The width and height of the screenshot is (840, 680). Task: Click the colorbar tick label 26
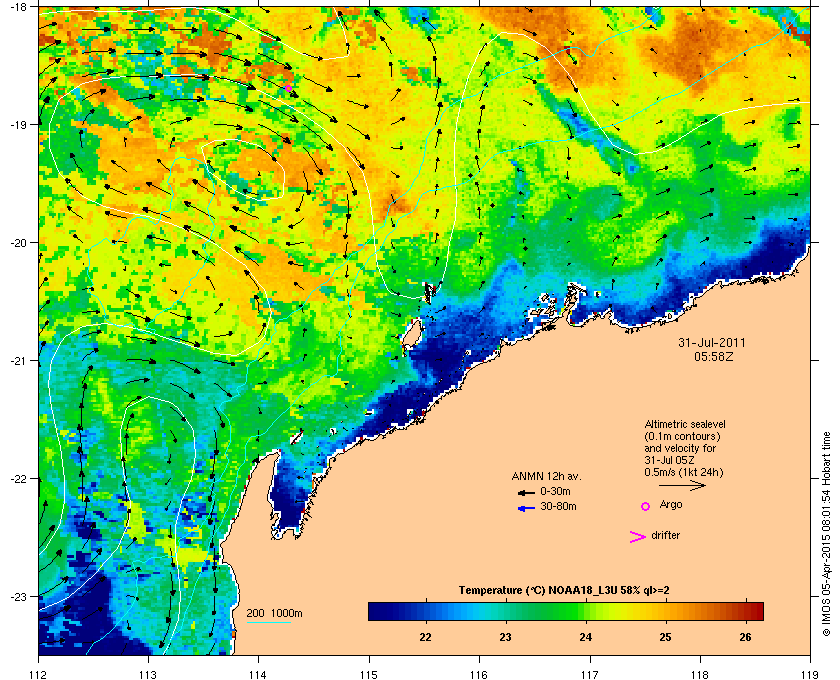[x=745, y=637]
